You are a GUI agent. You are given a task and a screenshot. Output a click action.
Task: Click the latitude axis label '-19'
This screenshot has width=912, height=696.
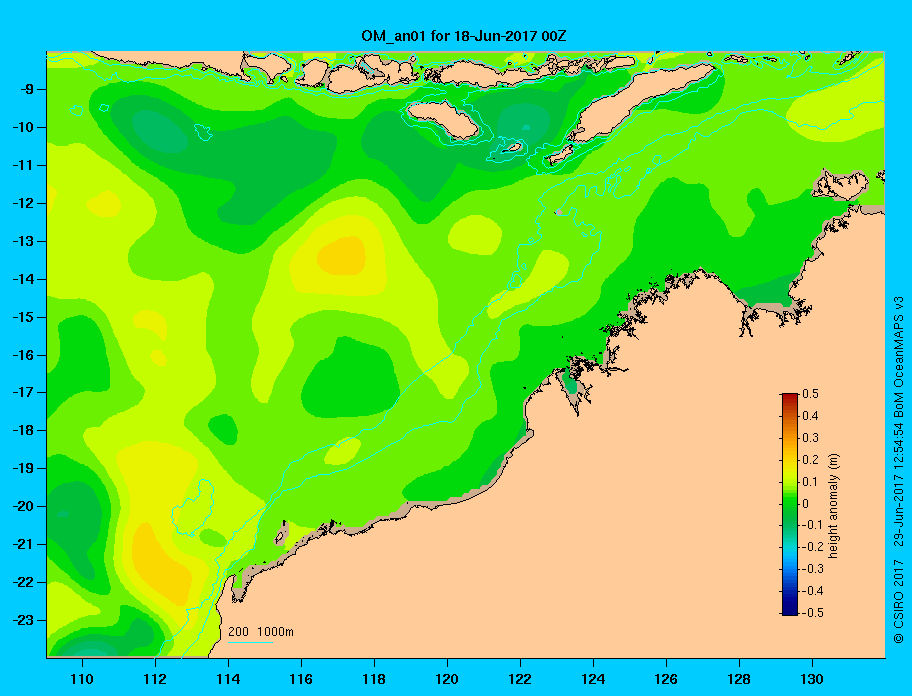[24, 468]
